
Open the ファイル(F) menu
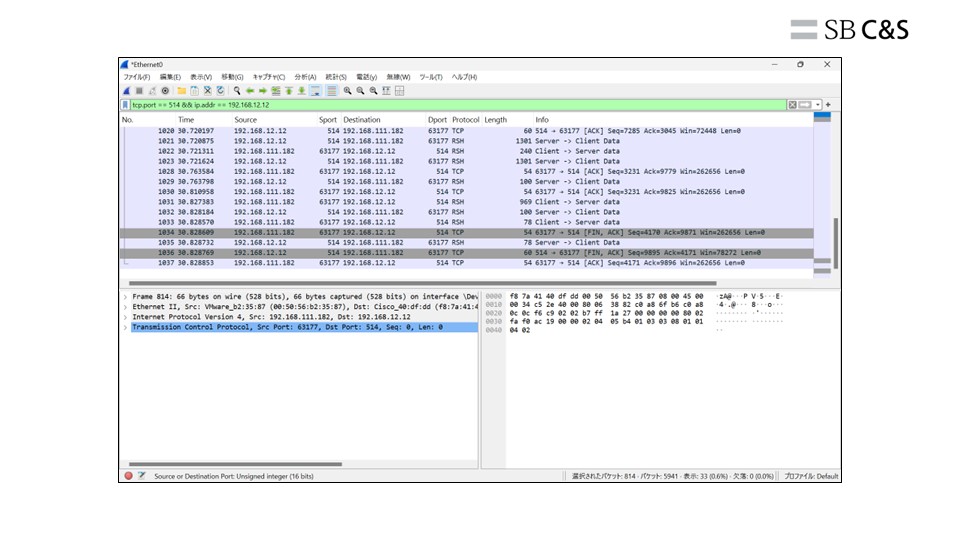[x=137, y=77]
